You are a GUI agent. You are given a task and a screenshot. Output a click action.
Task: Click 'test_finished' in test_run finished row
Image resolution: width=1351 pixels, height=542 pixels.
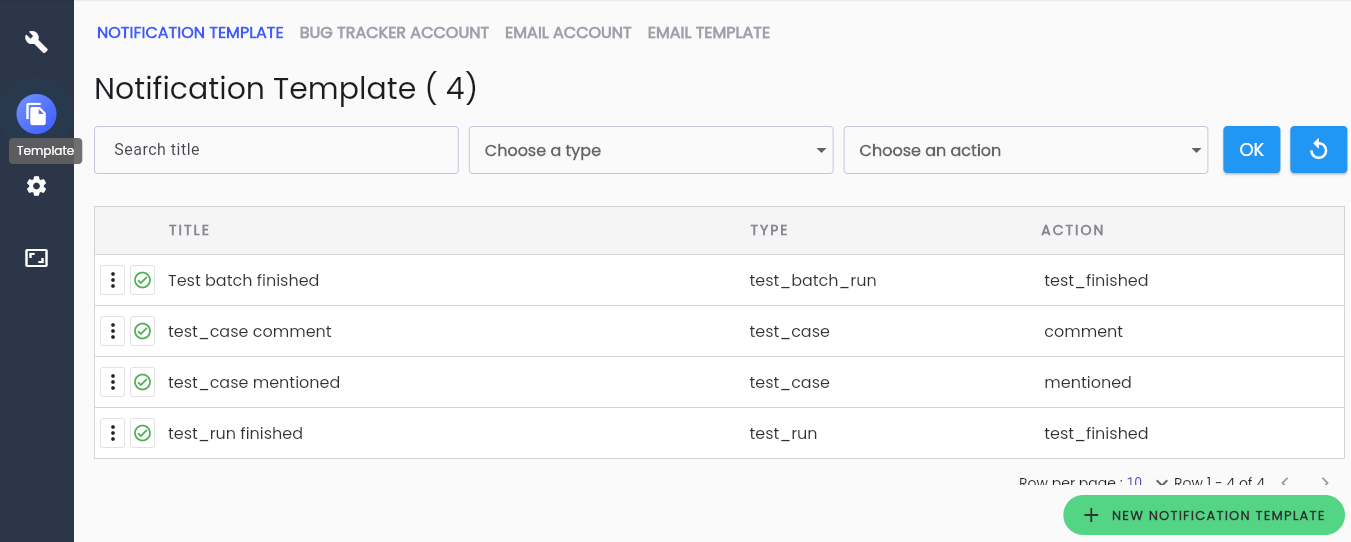1096,434
